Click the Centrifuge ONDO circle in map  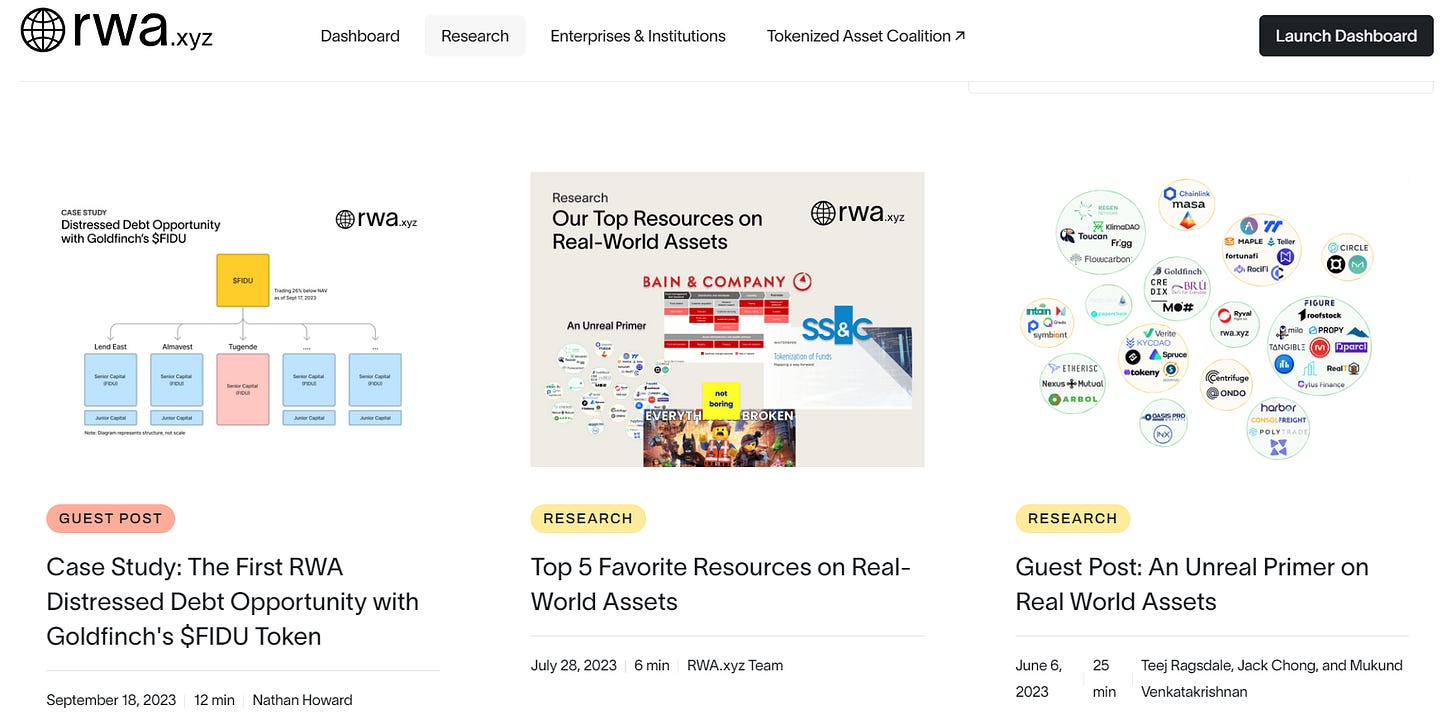pos(1226,385)
